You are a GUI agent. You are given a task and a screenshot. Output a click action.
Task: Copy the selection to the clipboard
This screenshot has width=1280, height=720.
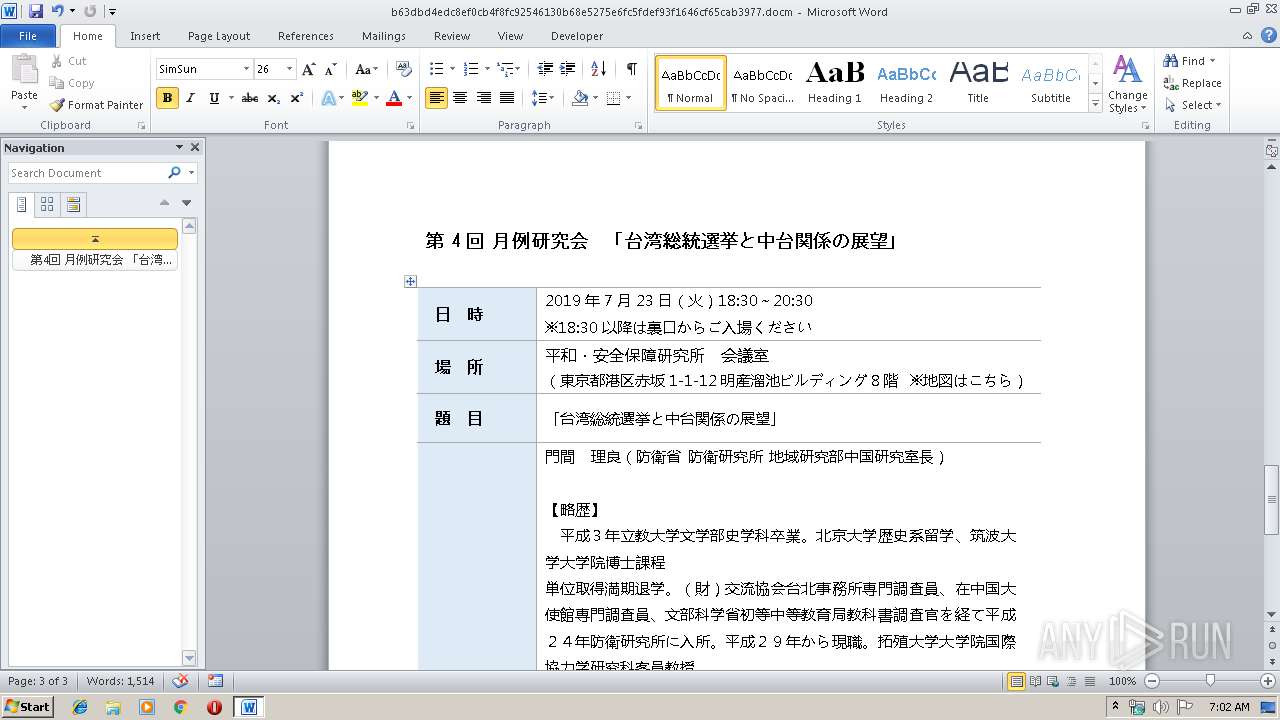(x=72, y=83)
